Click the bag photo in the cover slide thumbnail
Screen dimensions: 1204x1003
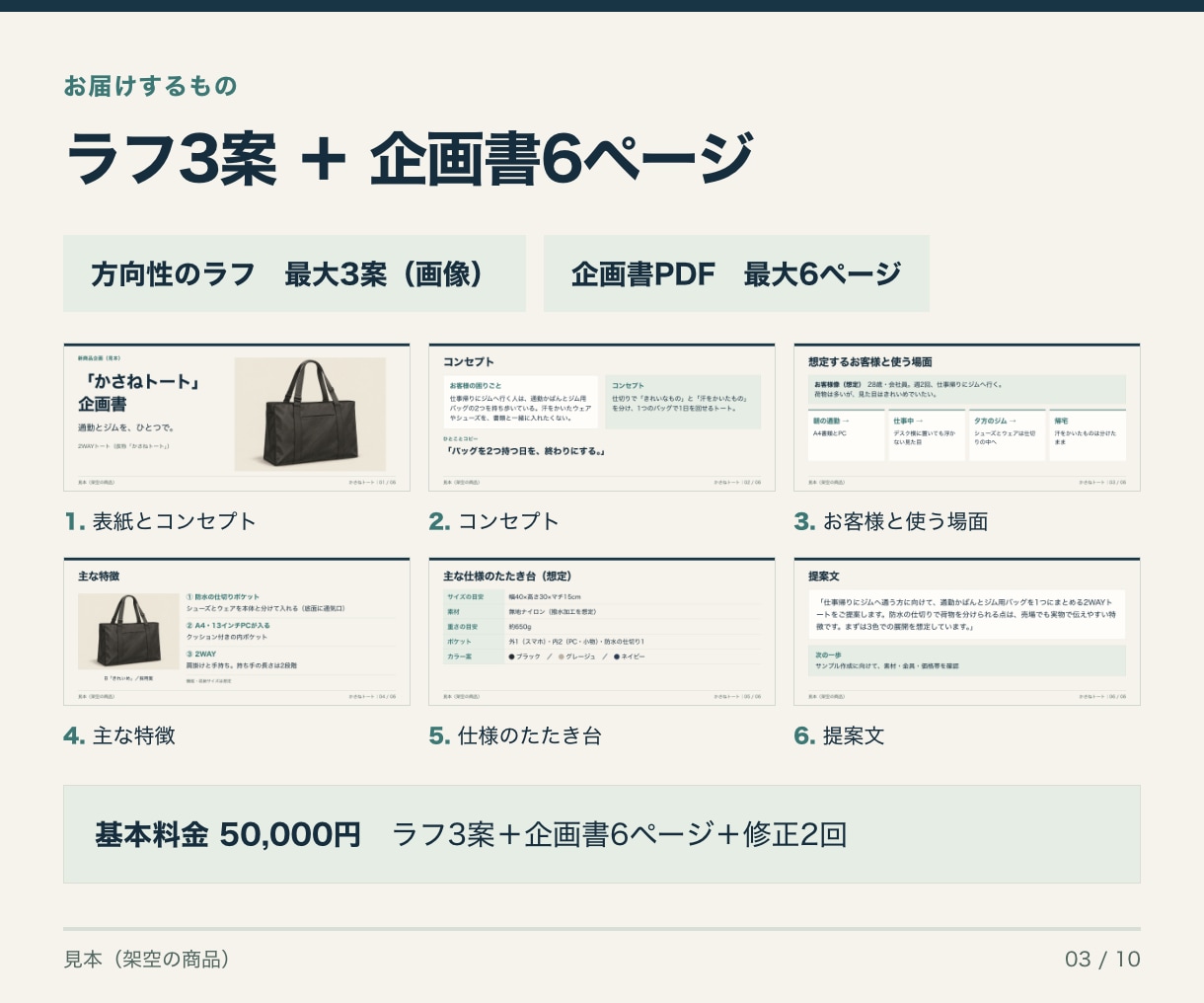pos(310,414)
